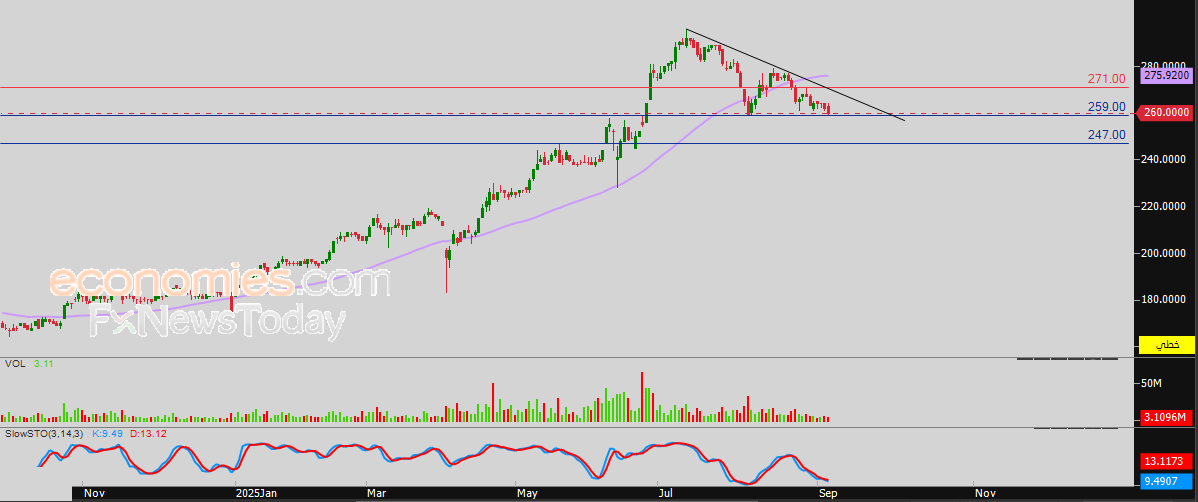
Task: Click the 180.0000 price axis label
Action: (x=1164, y=300)
